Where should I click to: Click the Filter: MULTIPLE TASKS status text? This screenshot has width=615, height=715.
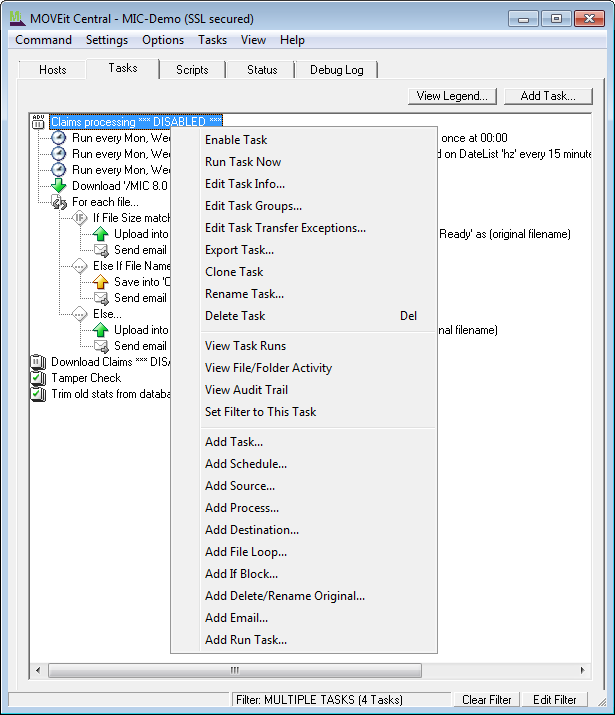319,699
